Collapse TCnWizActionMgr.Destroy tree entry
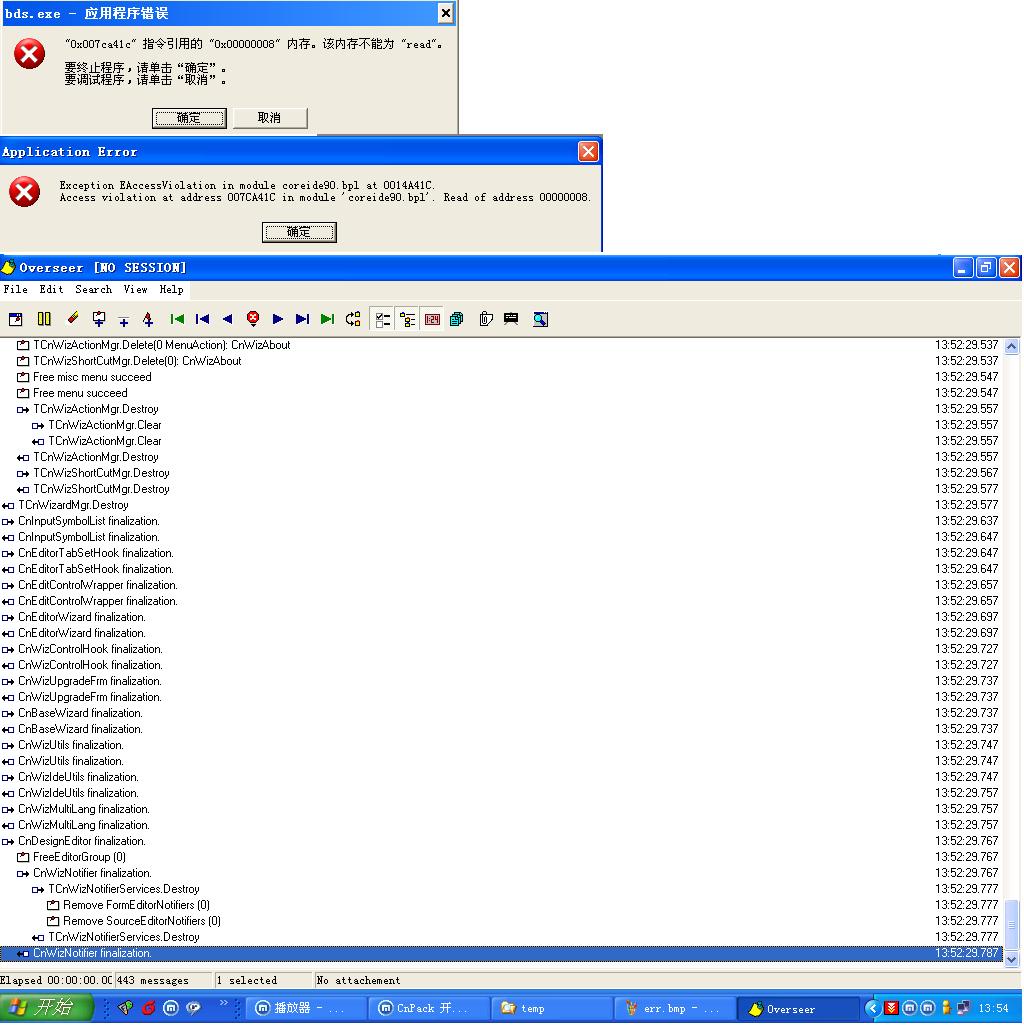 point(23,409)
